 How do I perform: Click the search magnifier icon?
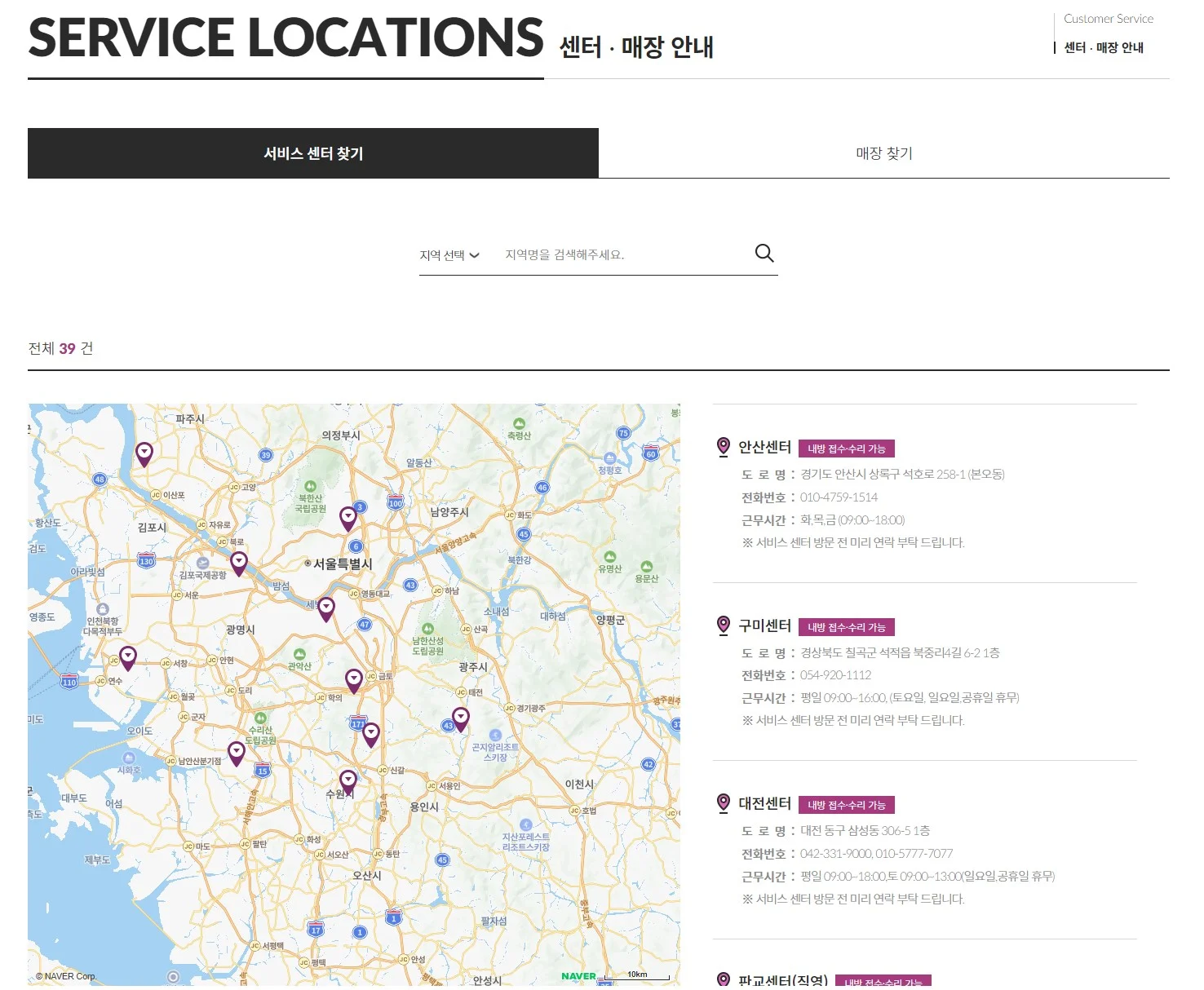tap(764, 254)
